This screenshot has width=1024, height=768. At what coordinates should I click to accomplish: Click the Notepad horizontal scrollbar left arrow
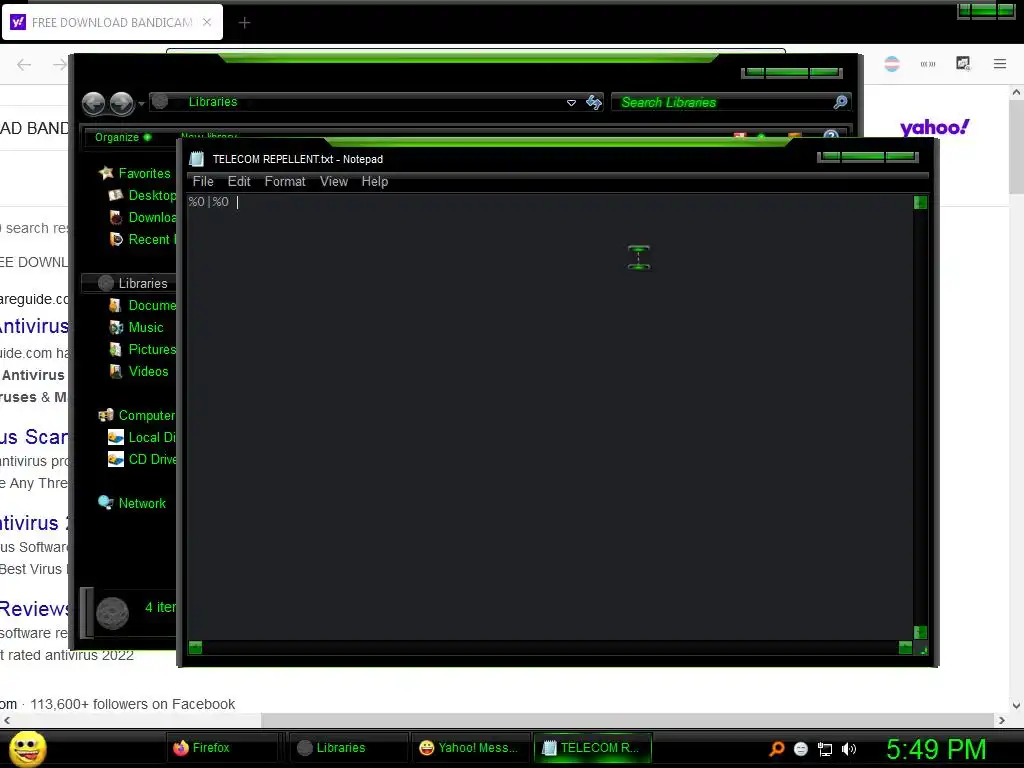click(195, 647)
